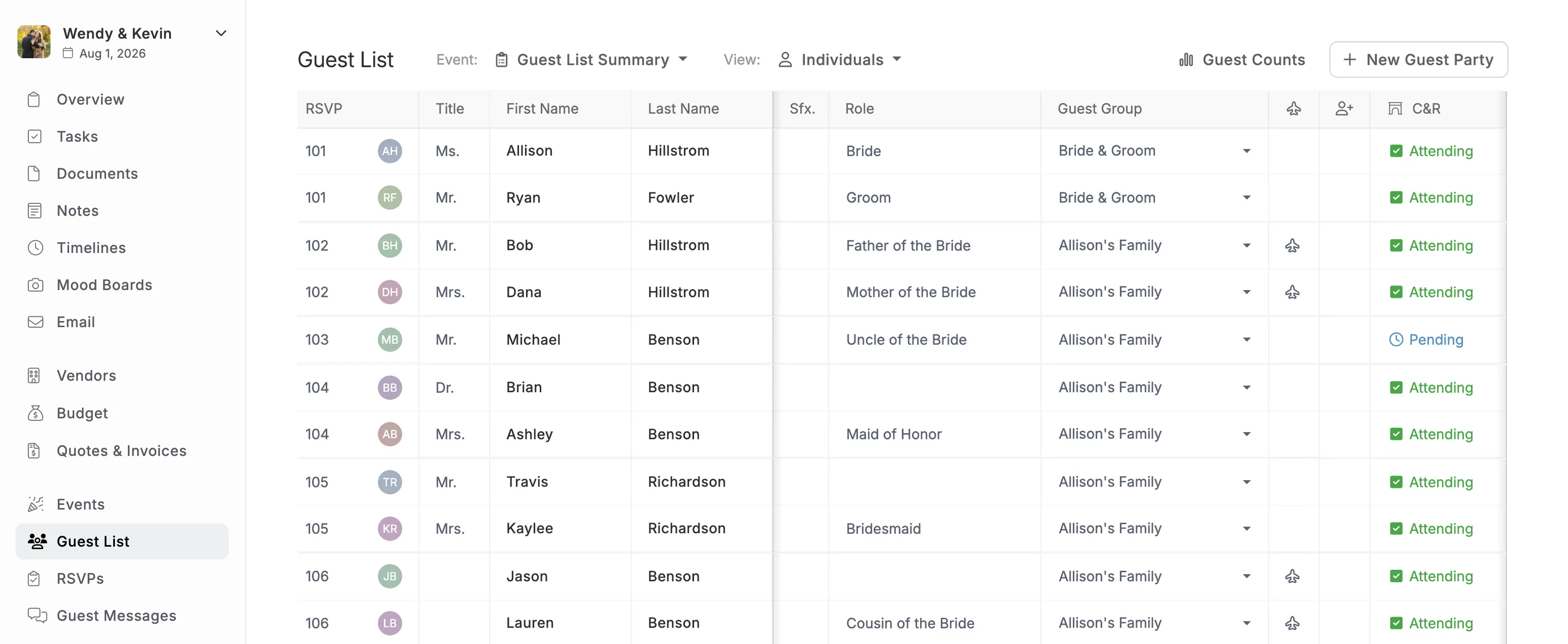Image resolution: width=1568 pixels, height=644 pixels.
Task: Toggle Attending checkbox for Kaylee Richardson
Action: click(1396, 529)
